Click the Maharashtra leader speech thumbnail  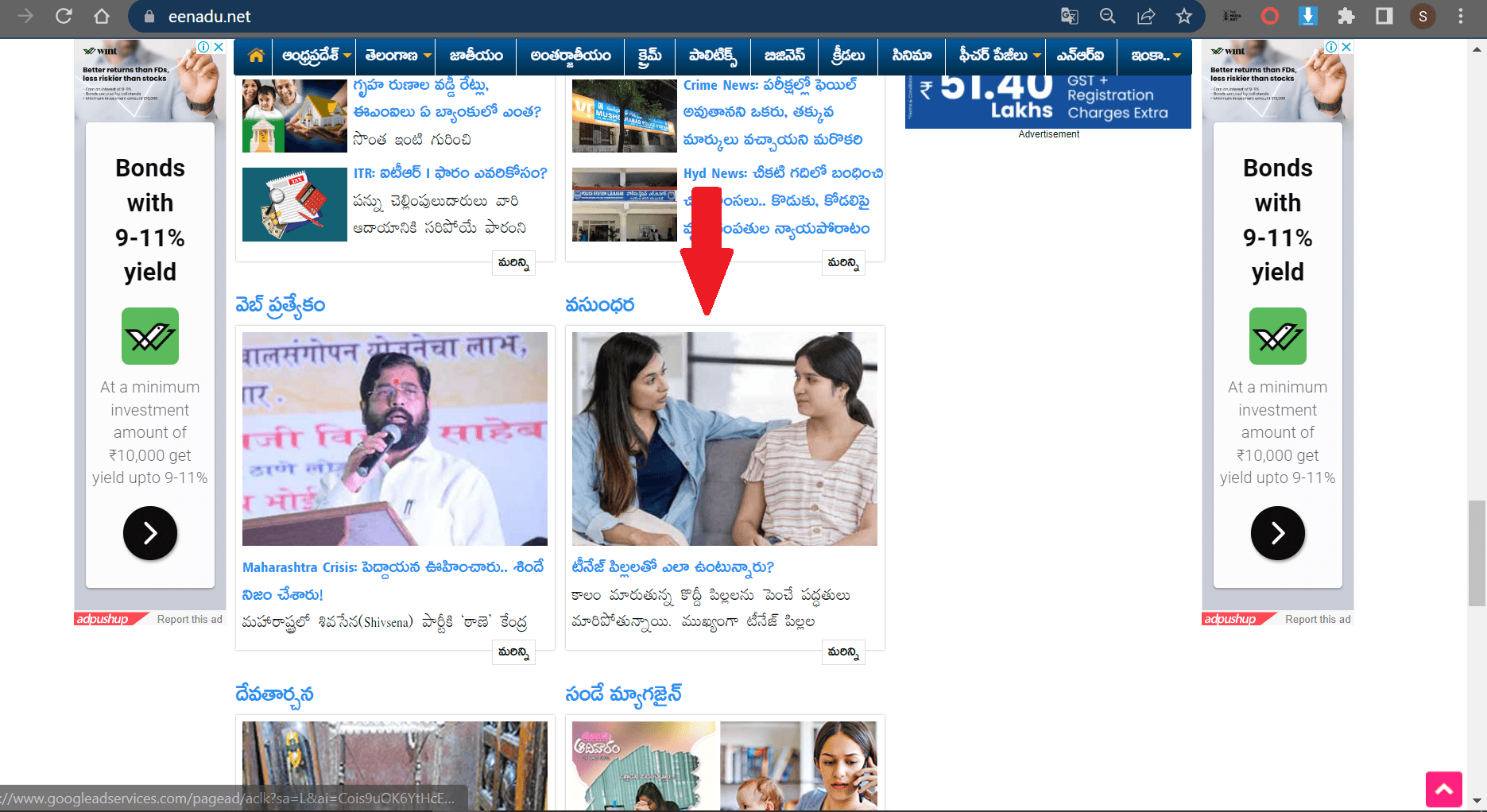point(395,439)
